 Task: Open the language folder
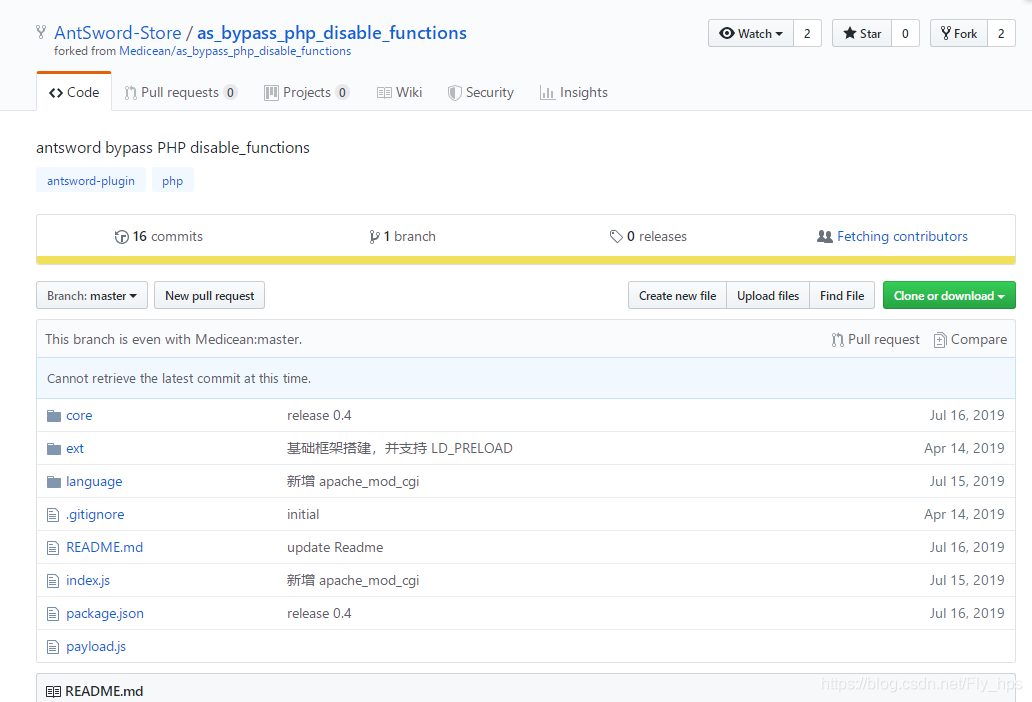click(94, 482)
